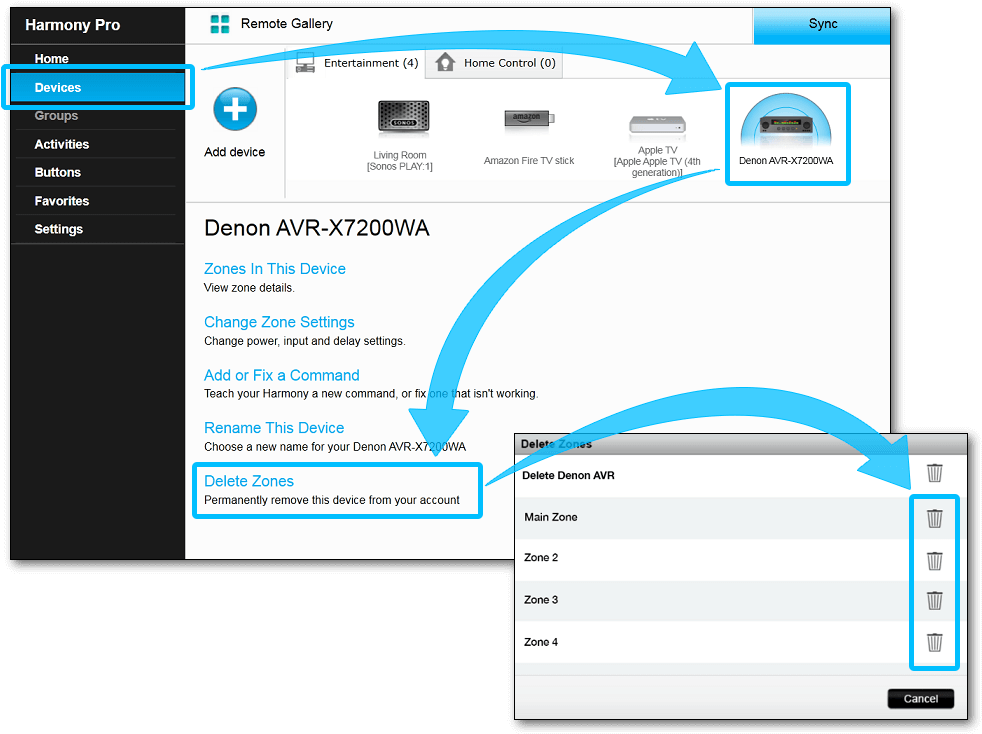Open the Remote Gallery grid icon
Screen dimensions: 982x734
(220, 24)
